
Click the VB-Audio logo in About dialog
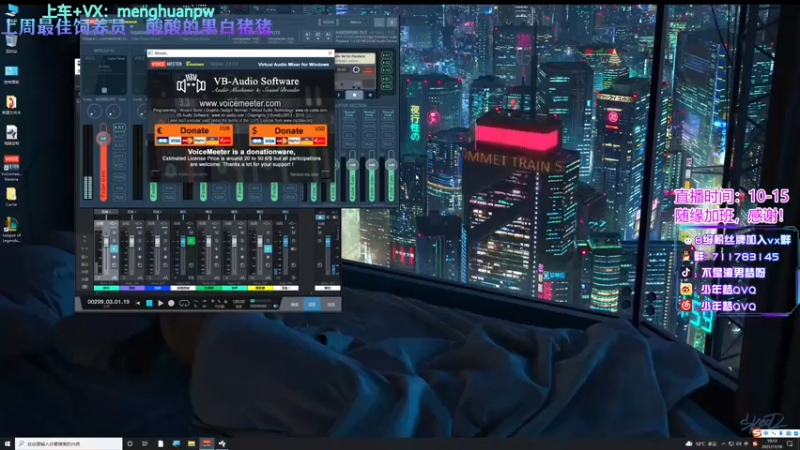190,84
